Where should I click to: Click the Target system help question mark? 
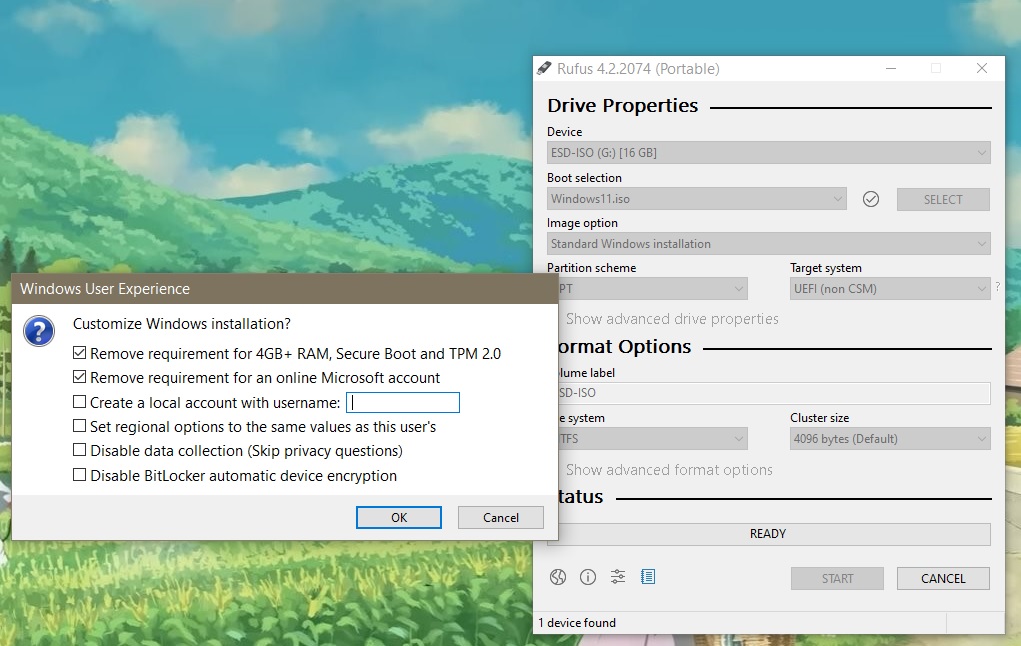click(x=998, y=287)
